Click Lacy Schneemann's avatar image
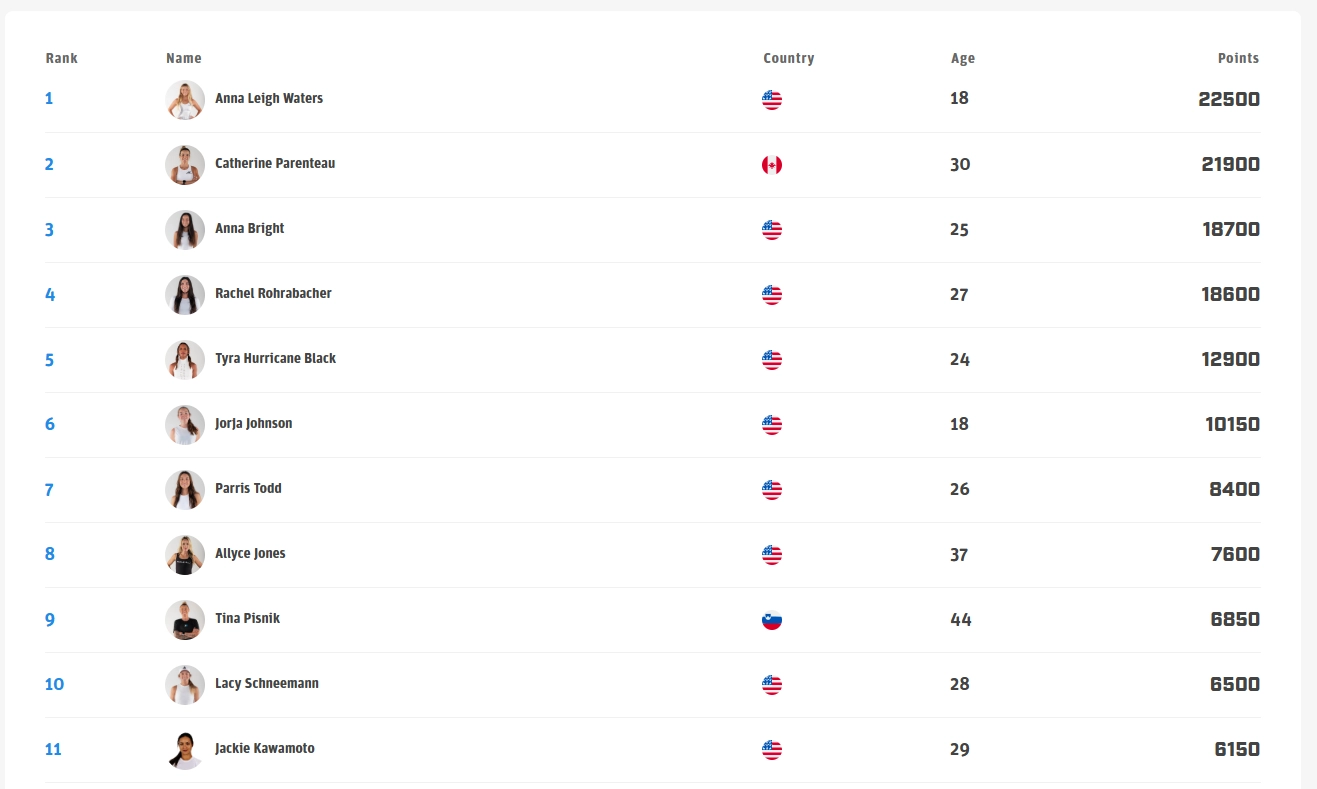This screenshot has height=789, width=1317. pos(185,685)
